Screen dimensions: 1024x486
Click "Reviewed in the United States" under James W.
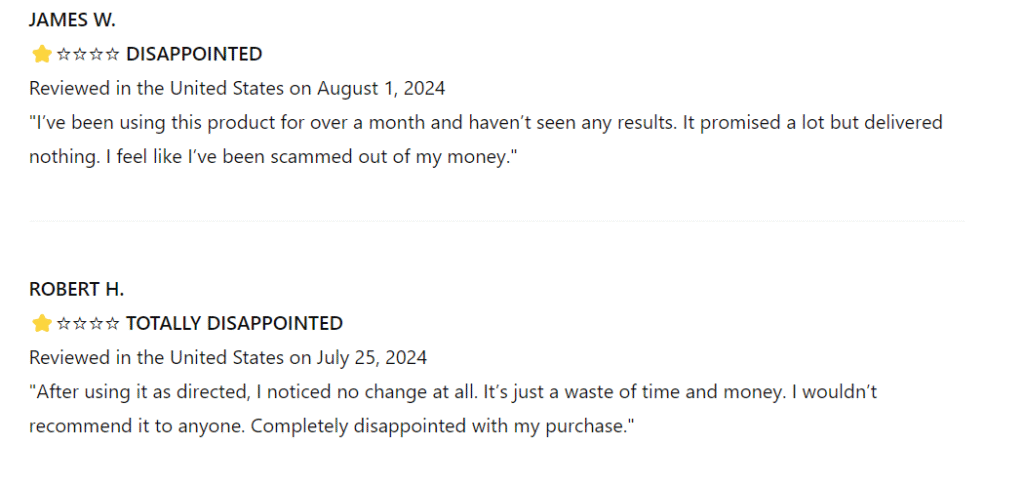tap(156, 88)
